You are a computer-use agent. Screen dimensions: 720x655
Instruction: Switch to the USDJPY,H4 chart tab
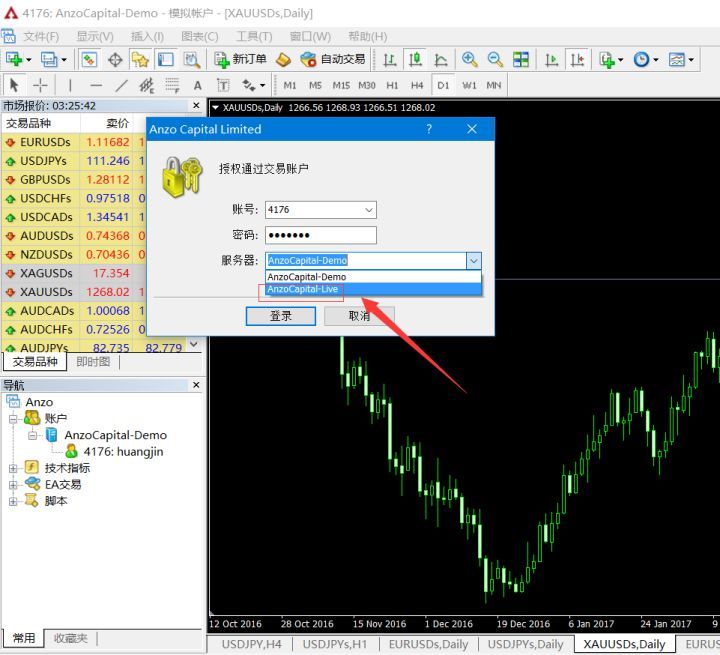[x=251, y=644]
